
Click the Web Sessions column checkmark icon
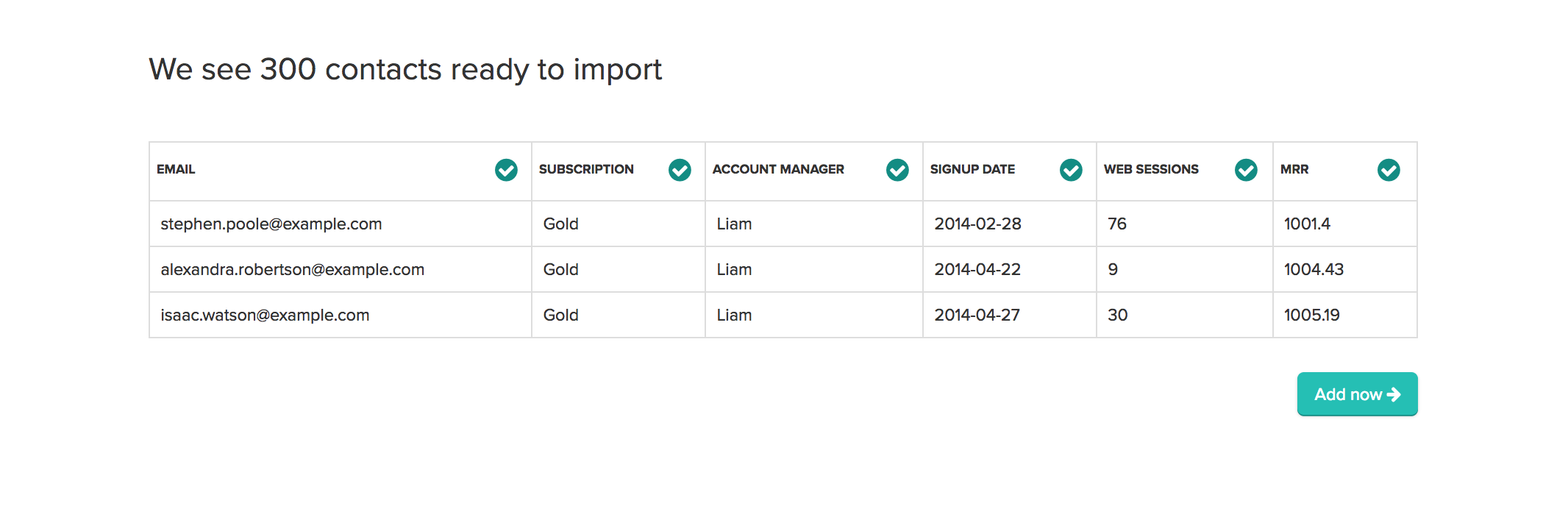[1246, 170]
